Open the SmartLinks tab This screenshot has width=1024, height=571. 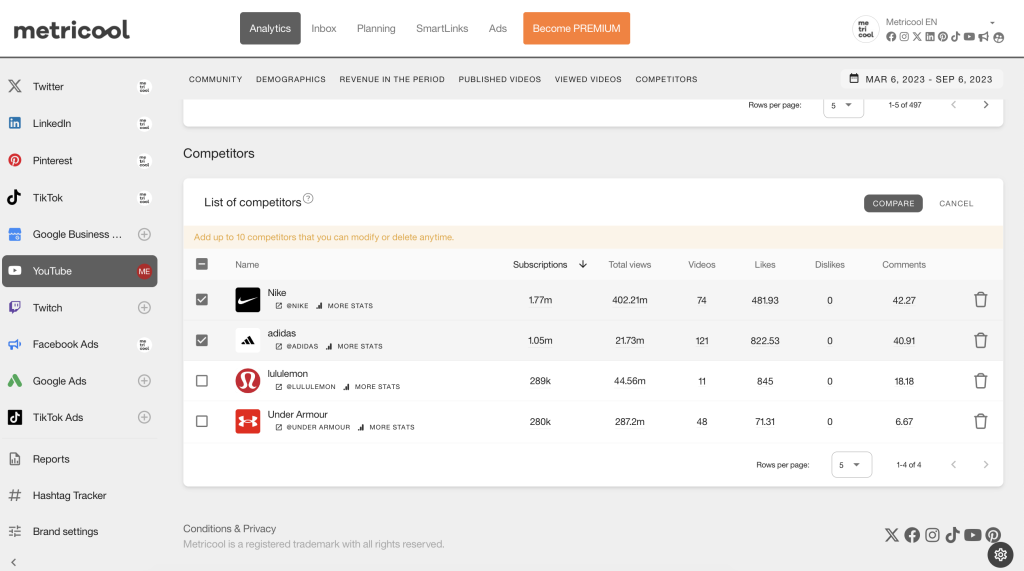442,28
